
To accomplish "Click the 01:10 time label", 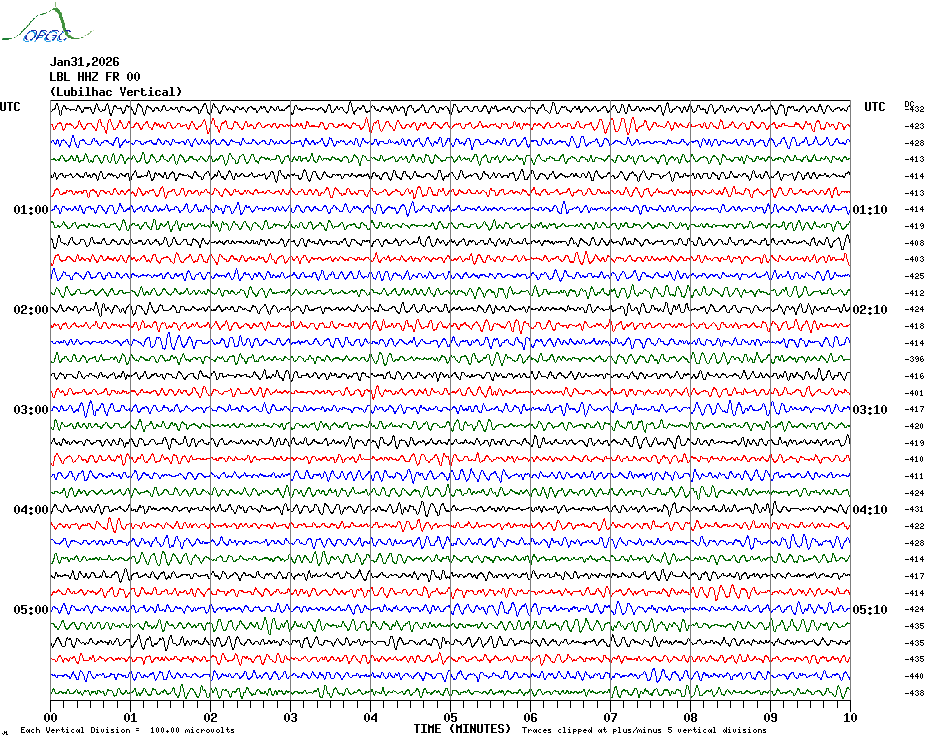I will (870, 210).
